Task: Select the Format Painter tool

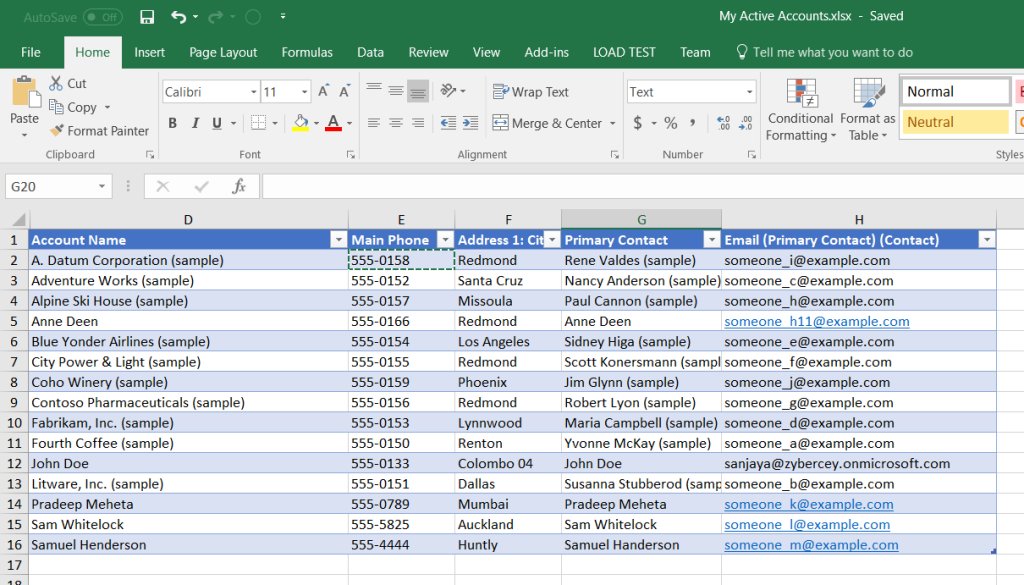Action: click(x=100, y=131)
